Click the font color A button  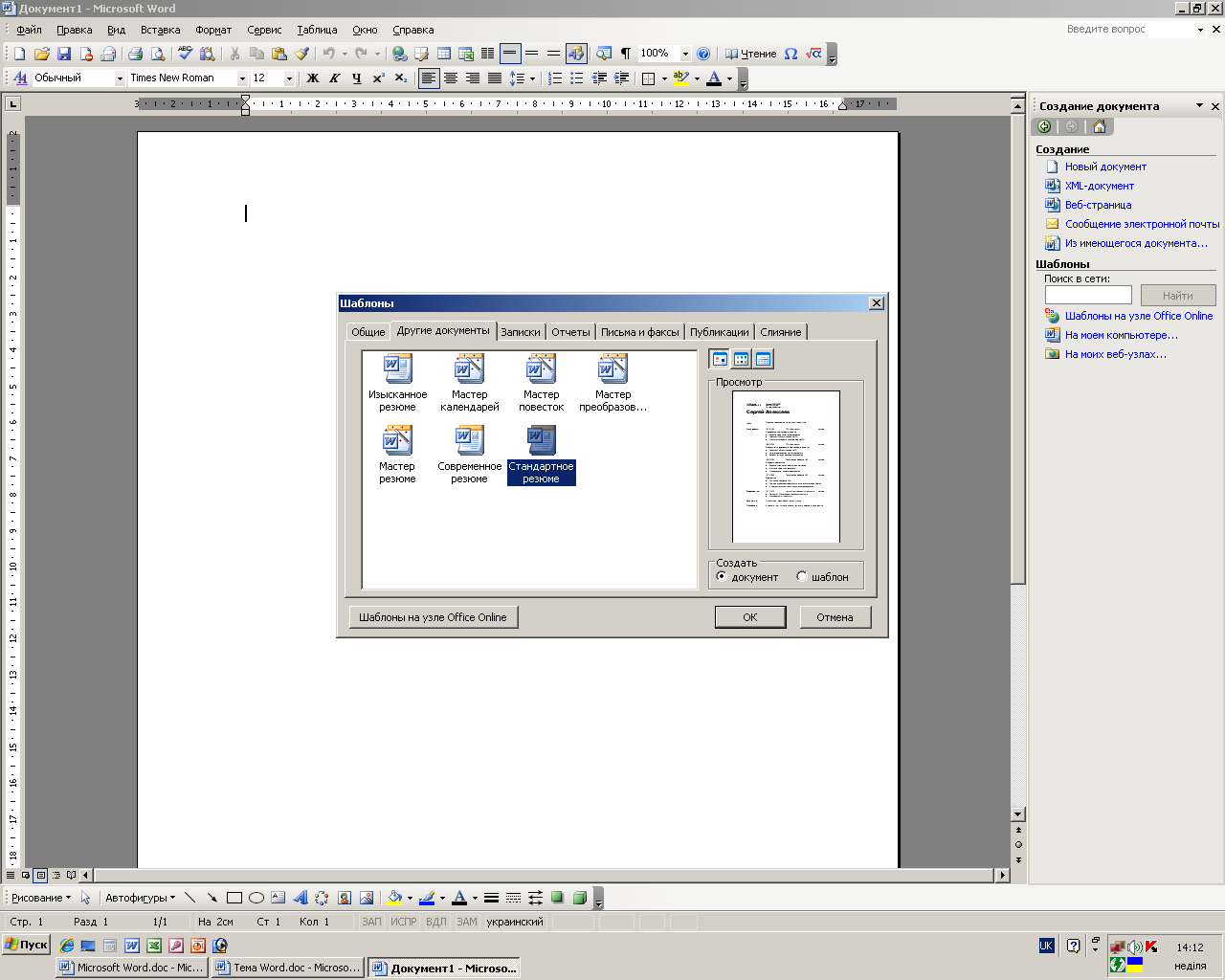714,78
